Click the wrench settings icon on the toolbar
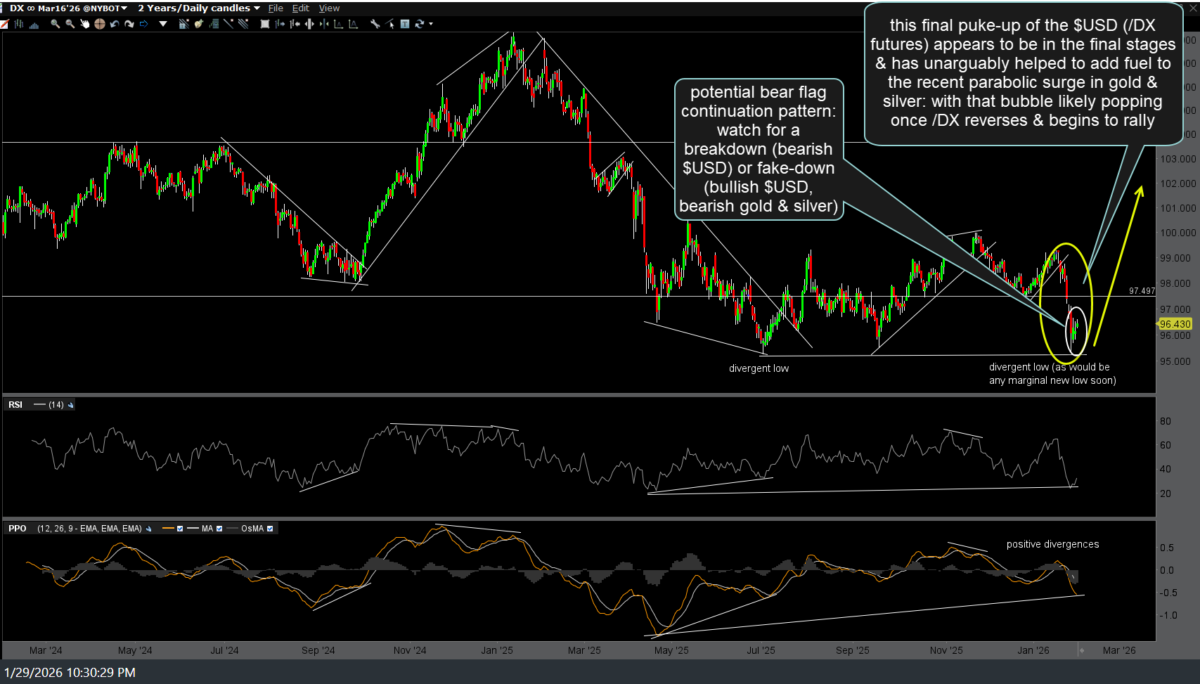This screenshot has height=684, width=1200. click(x=374, y=21)
